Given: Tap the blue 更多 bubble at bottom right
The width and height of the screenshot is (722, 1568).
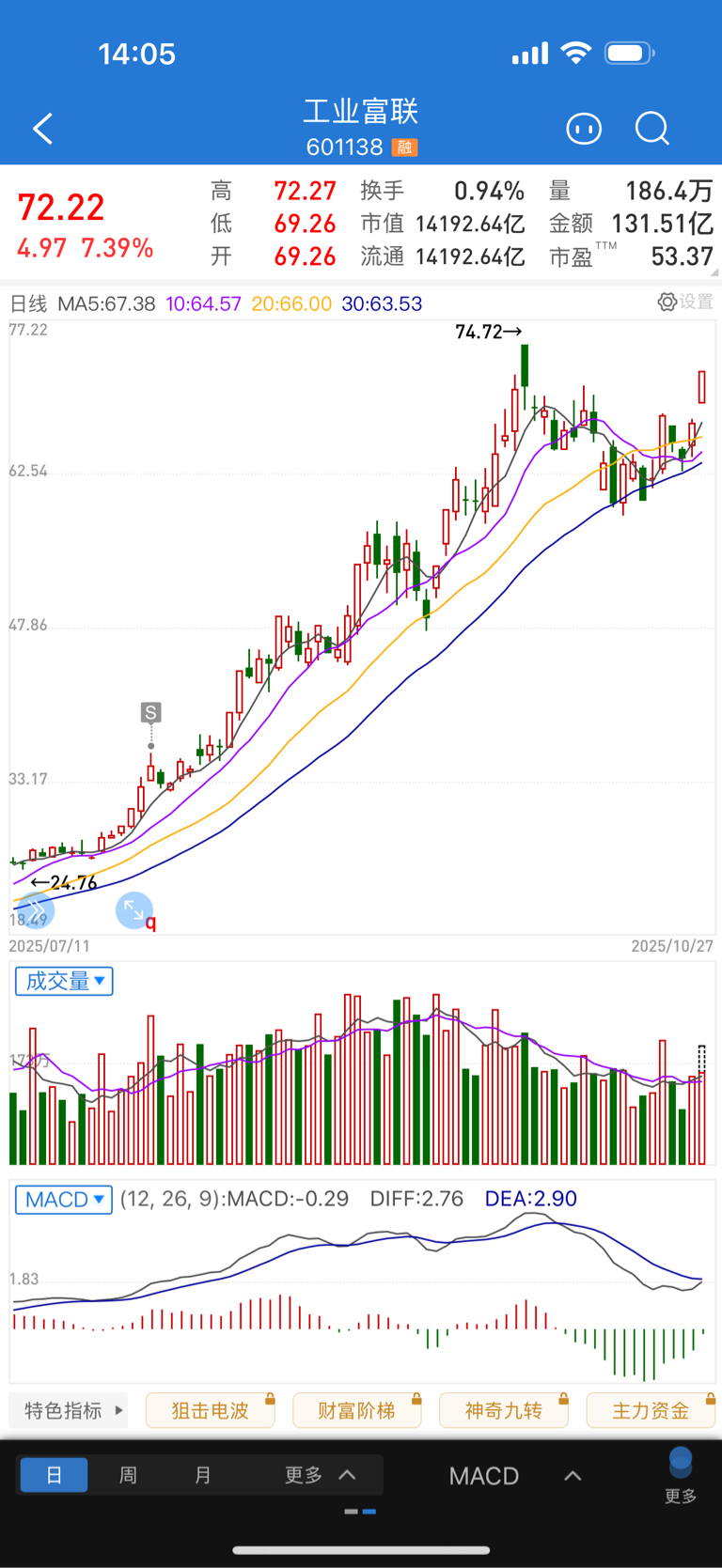Looking at the screenshot, I should 681,1476.
